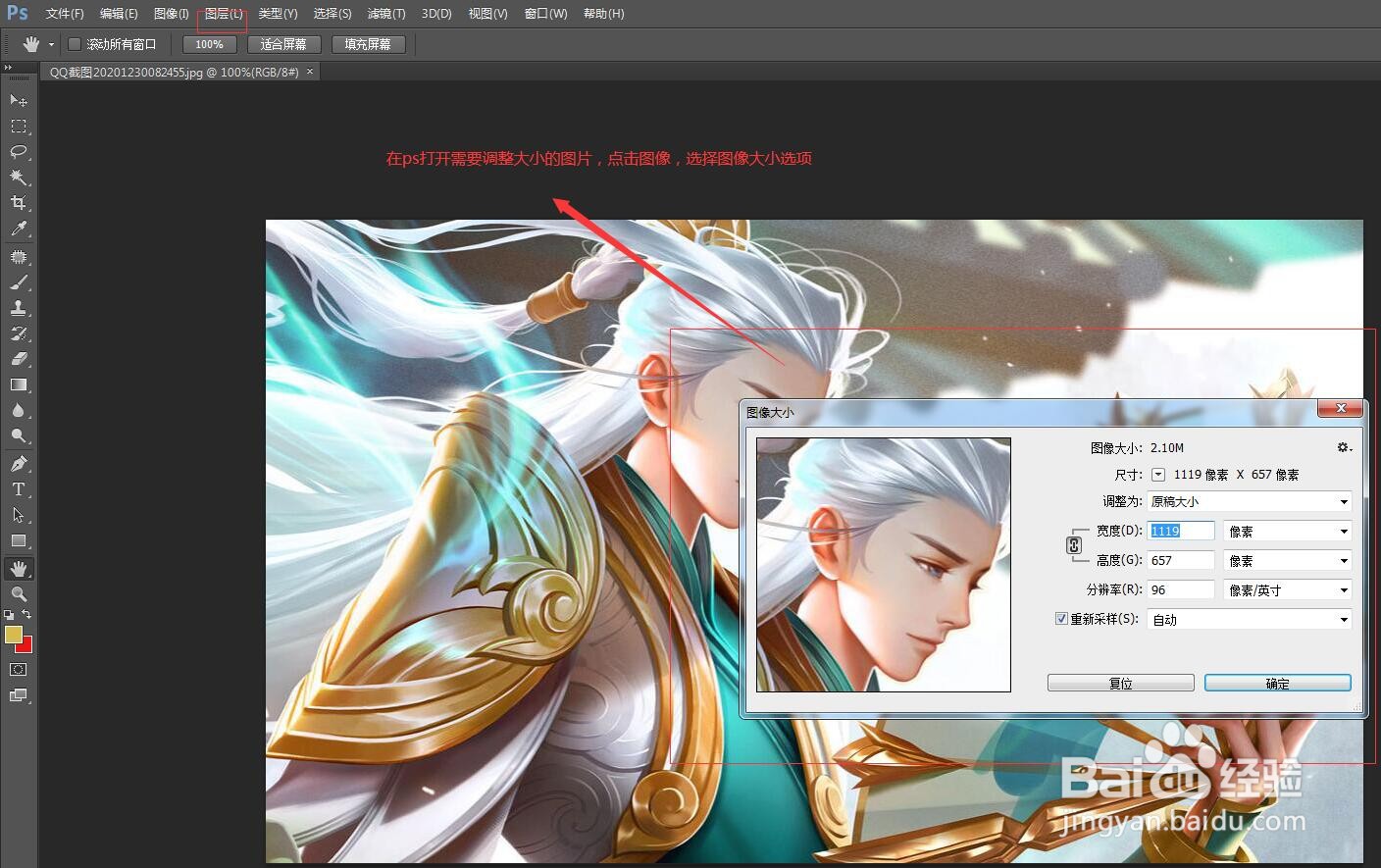Uncheck the Resample checkbox
The width and height of the screenshot is (1381, 868).
click(1061, 619)
